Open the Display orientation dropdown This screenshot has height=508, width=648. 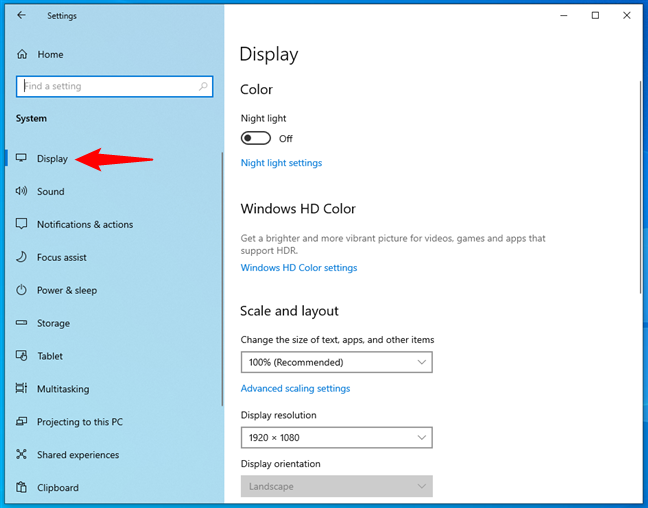pos(336,486)
